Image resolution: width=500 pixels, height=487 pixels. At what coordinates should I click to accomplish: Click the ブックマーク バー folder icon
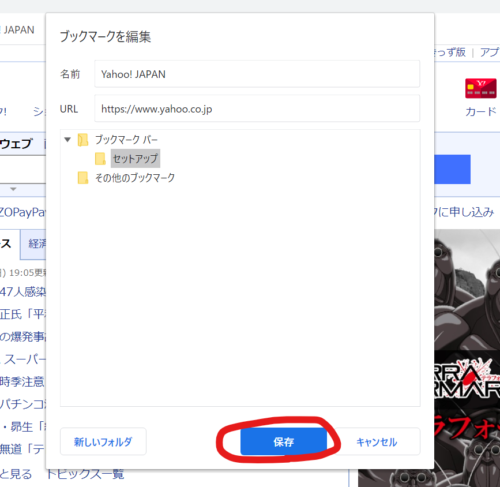83,140
